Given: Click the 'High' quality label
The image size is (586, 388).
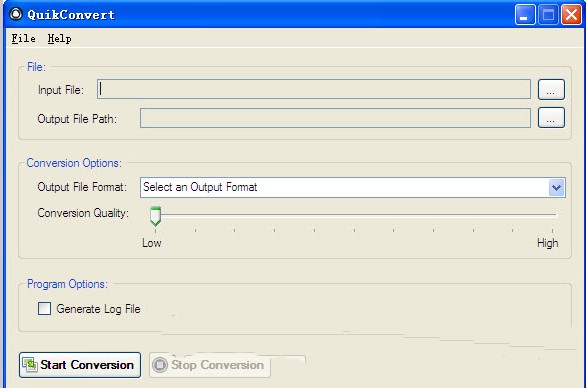Looking at the screenshot, I should tap(548, 243).
